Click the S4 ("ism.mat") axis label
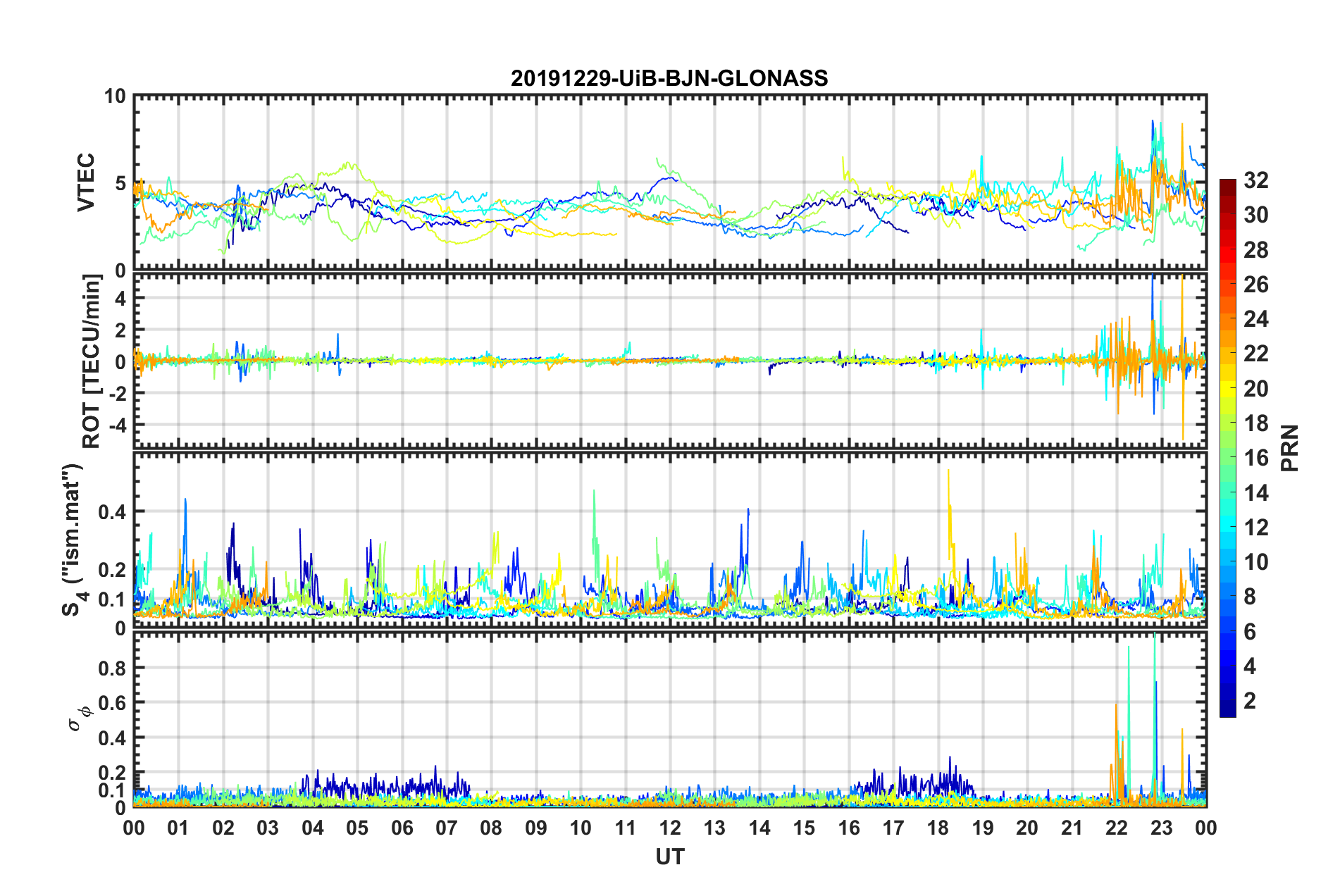 [73, 540]
